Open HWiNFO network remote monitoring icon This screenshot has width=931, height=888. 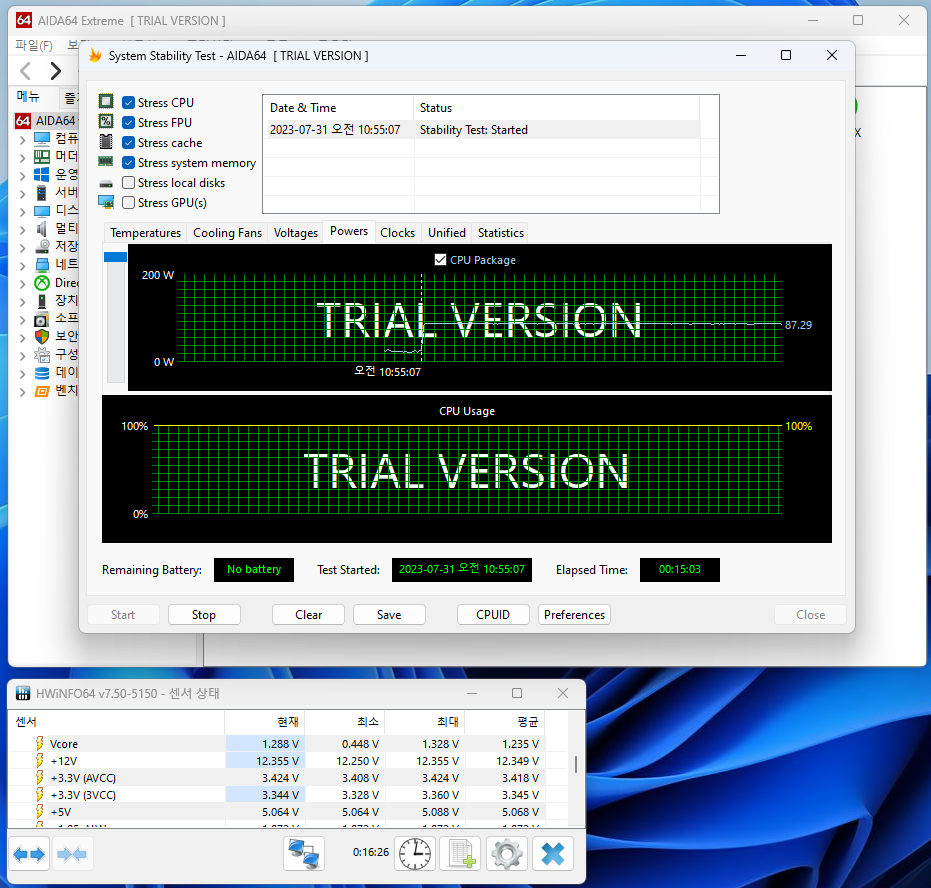pyautogui.click(x=304, y=854)
